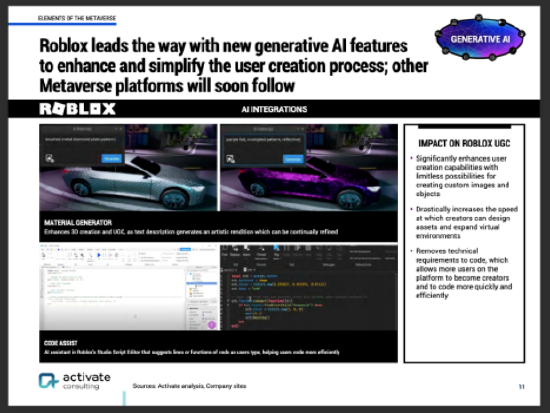This screenshot has height=413, width=550.
Task: Click slide title "Roblox leads the way"
Action: [x=234, y=66]
